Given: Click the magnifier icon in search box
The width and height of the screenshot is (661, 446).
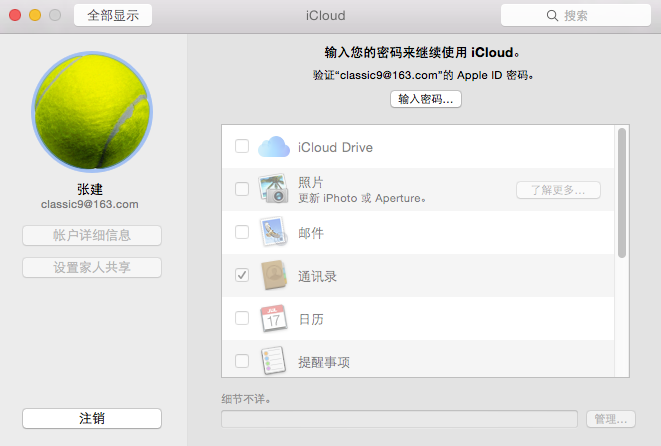Looking at the screenshot, I should click(x=552, y=16).
